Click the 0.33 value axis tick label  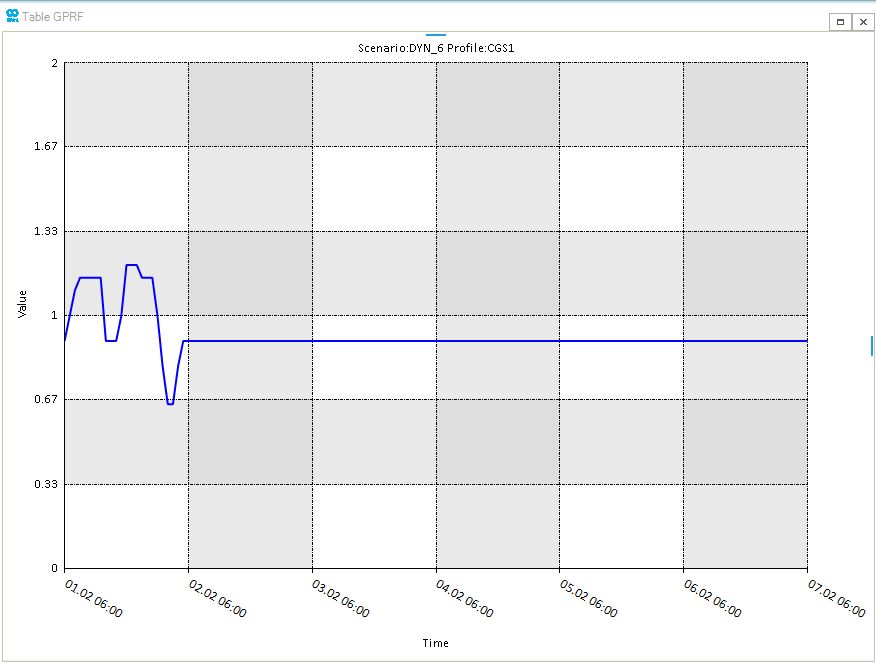[46, 484]
